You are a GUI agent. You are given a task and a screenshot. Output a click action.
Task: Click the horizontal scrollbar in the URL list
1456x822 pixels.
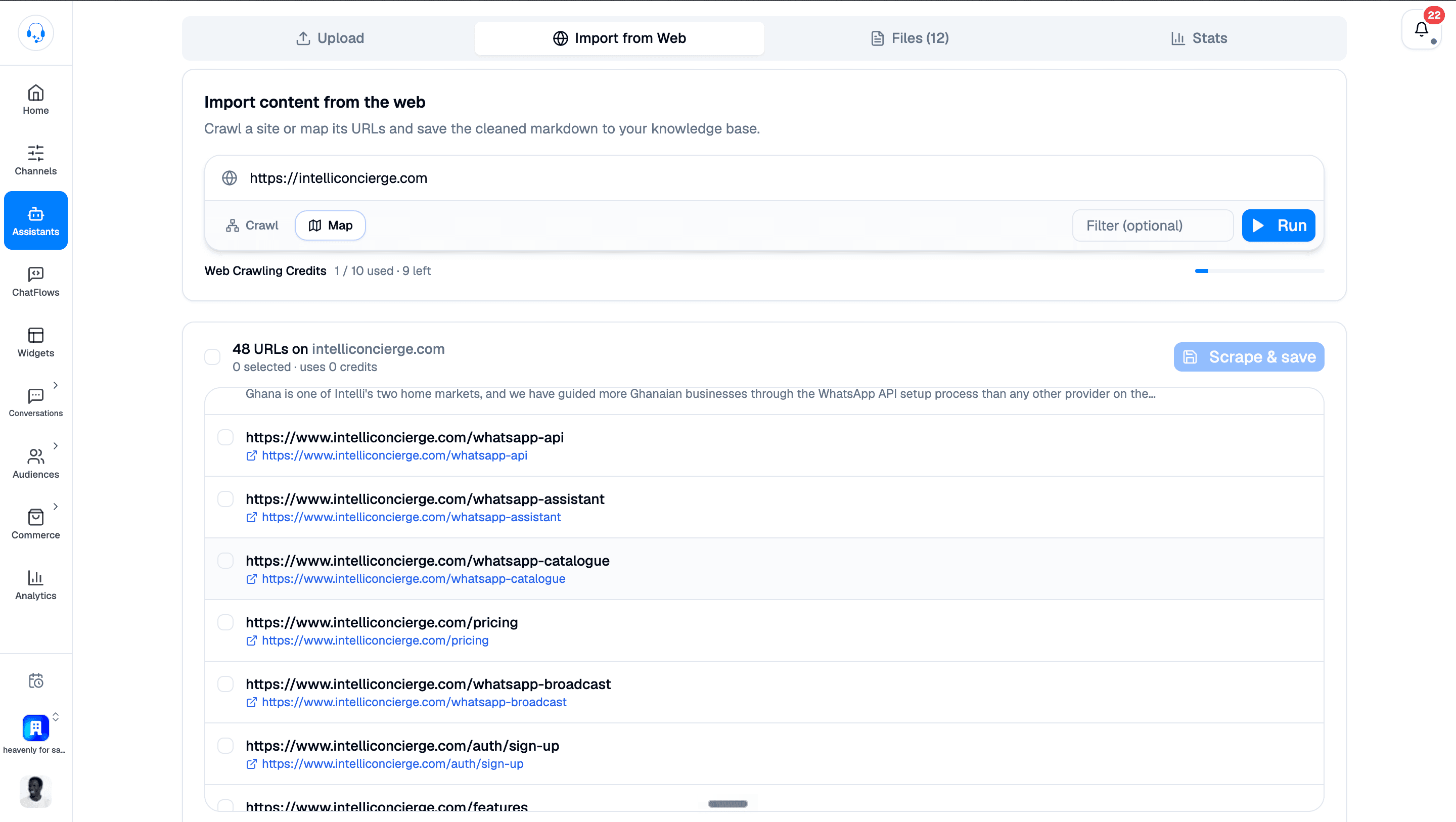pos(727,804)
